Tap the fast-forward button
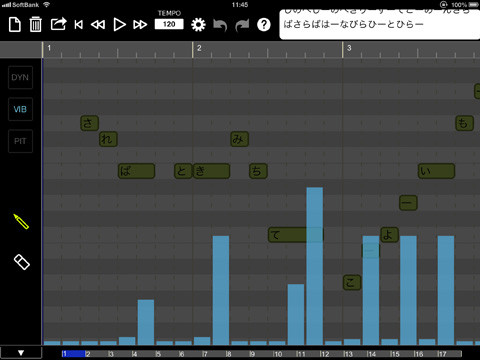Viewport: 480px width, 360px height. pos(140,24)
